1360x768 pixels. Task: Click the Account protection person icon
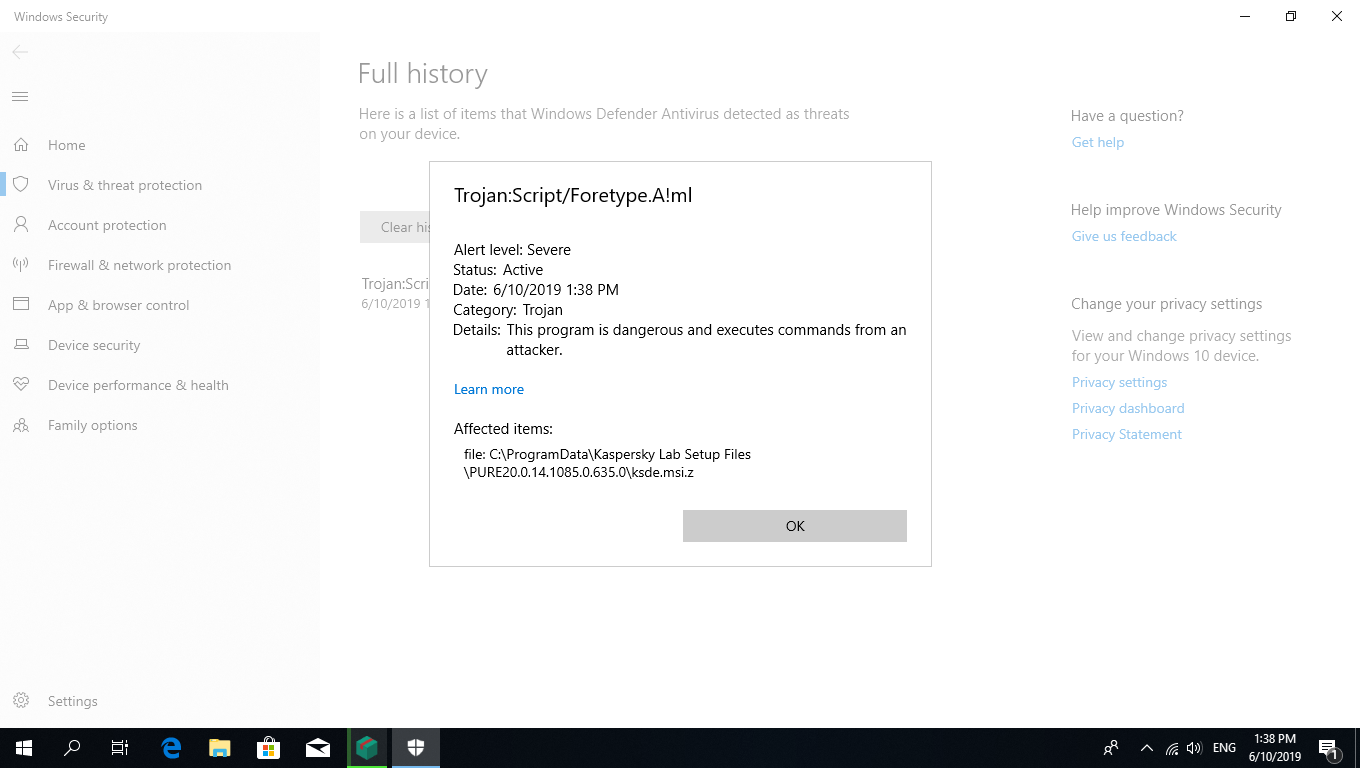click(21, 225)
